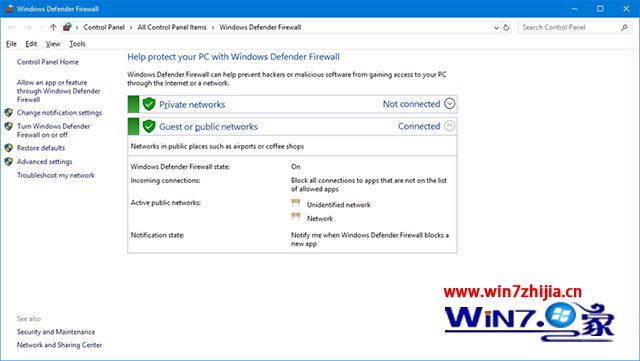Click the firewall icon in title bar
This screenshot has height=361, width=640.
[9, 9]
